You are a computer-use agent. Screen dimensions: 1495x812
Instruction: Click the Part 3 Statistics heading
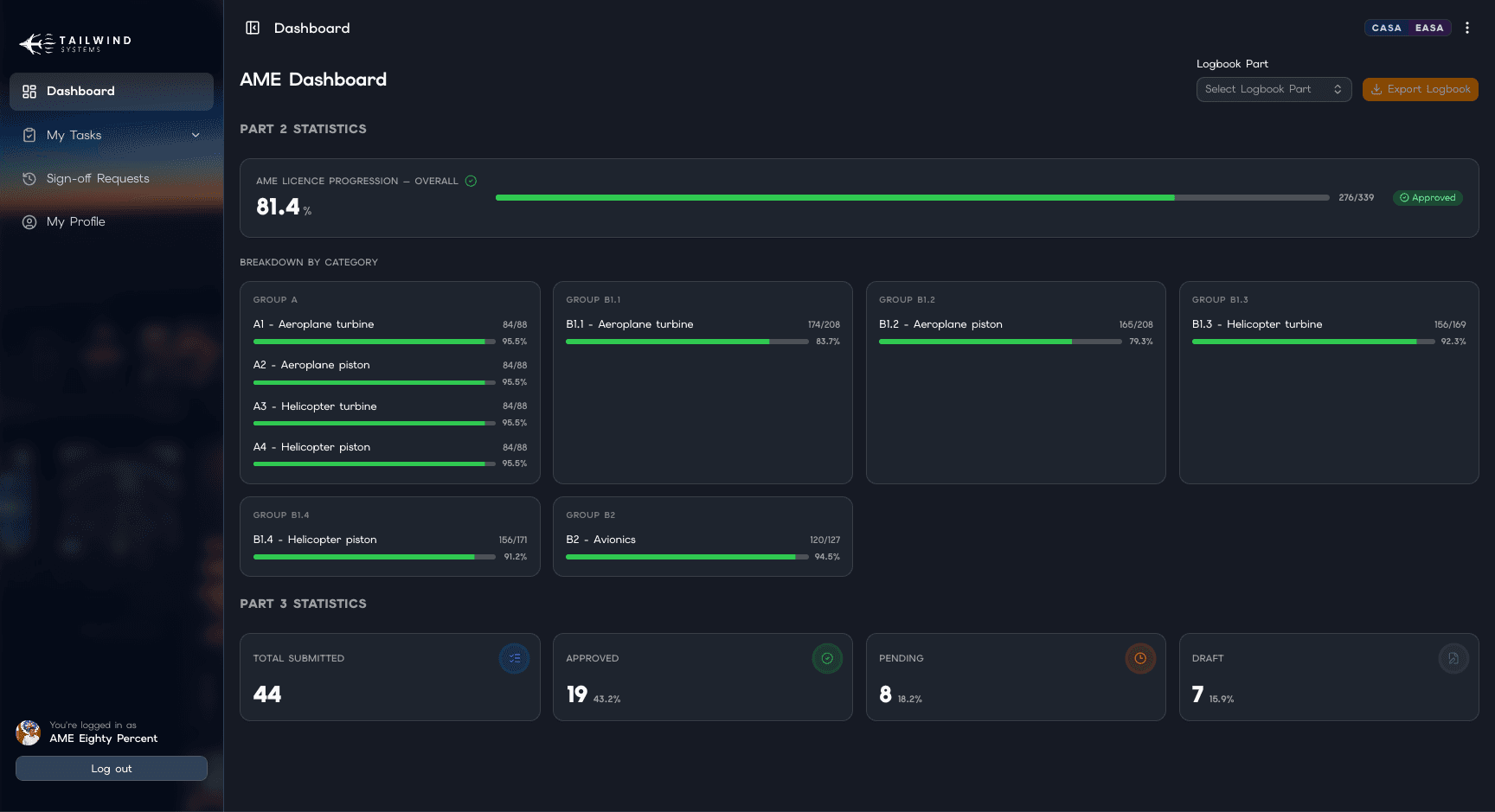pos(303,604)
